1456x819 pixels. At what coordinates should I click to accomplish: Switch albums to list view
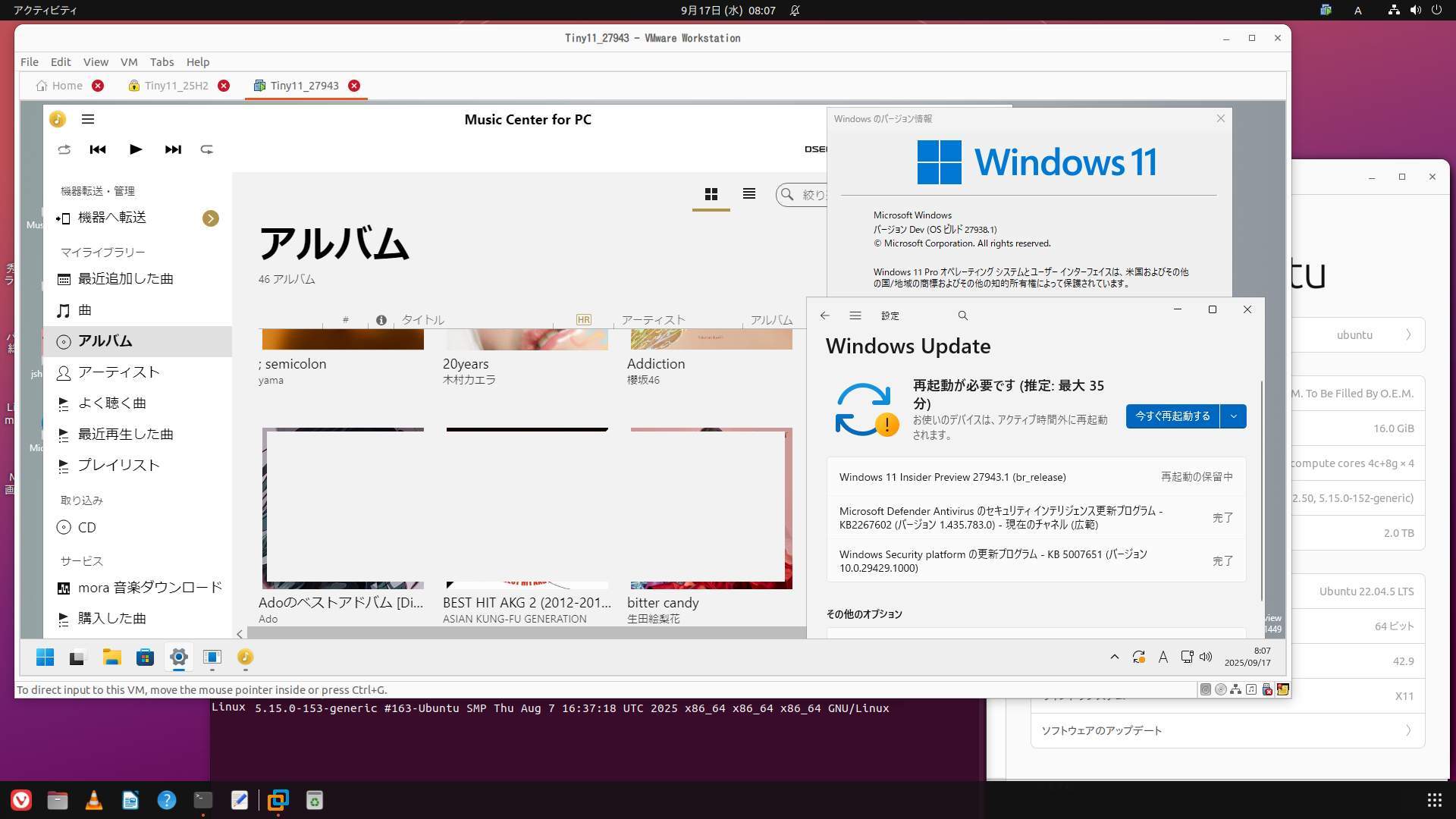pyautogui.click(x=748, y=194)
